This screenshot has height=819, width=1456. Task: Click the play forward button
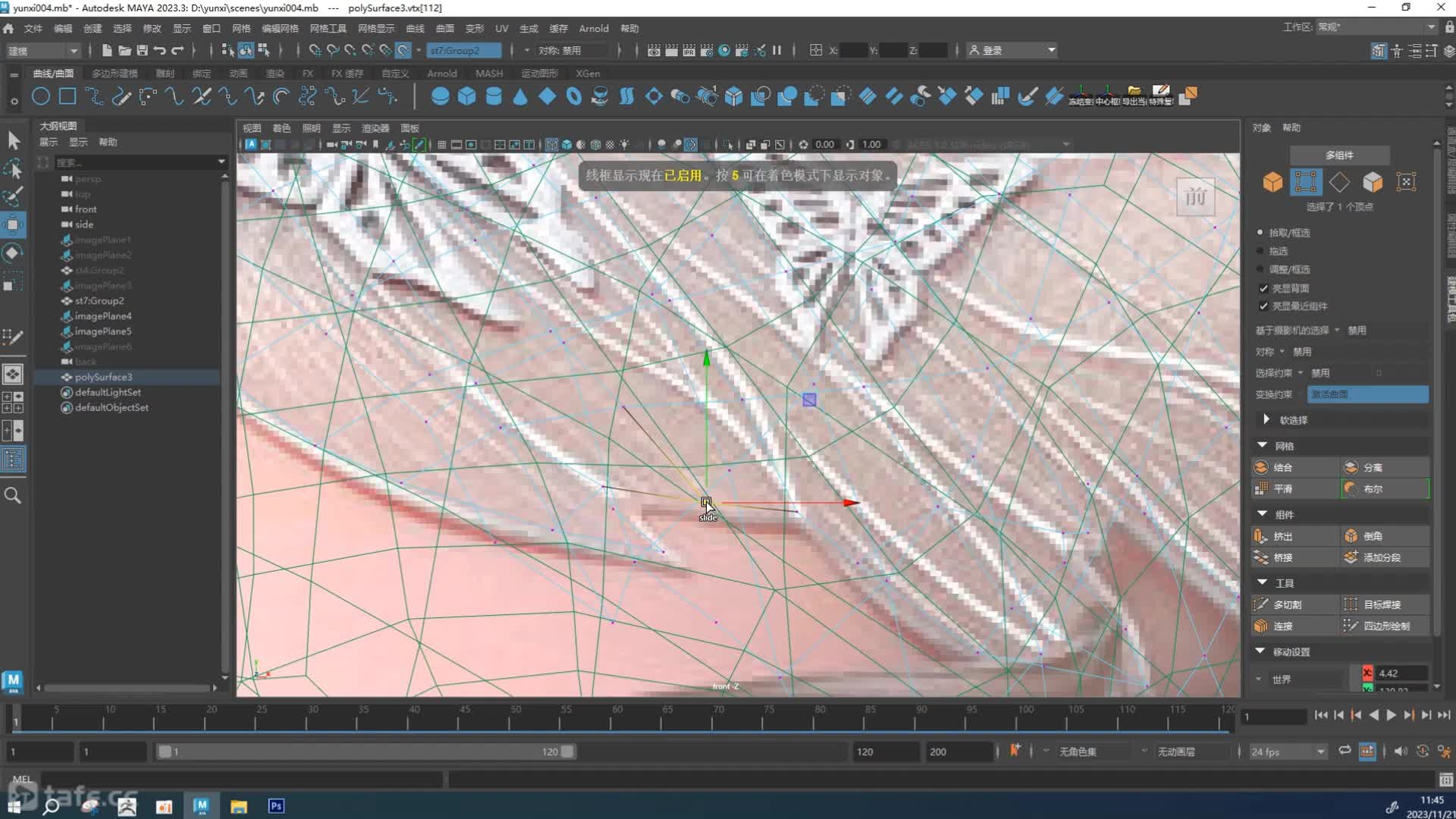pyautogui.click(x=1391, y=715)
